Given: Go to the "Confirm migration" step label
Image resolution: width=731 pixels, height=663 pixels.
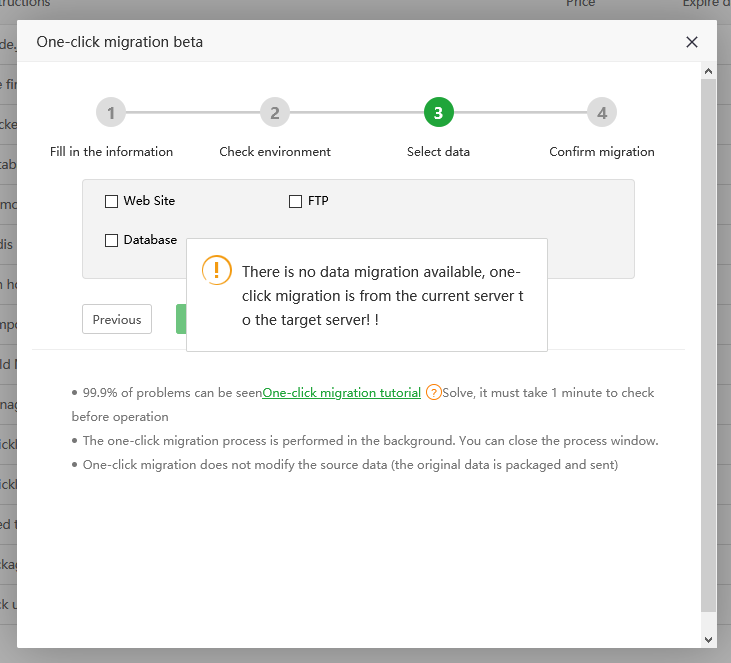Looking at the screenshot, I should click(602, 152).
